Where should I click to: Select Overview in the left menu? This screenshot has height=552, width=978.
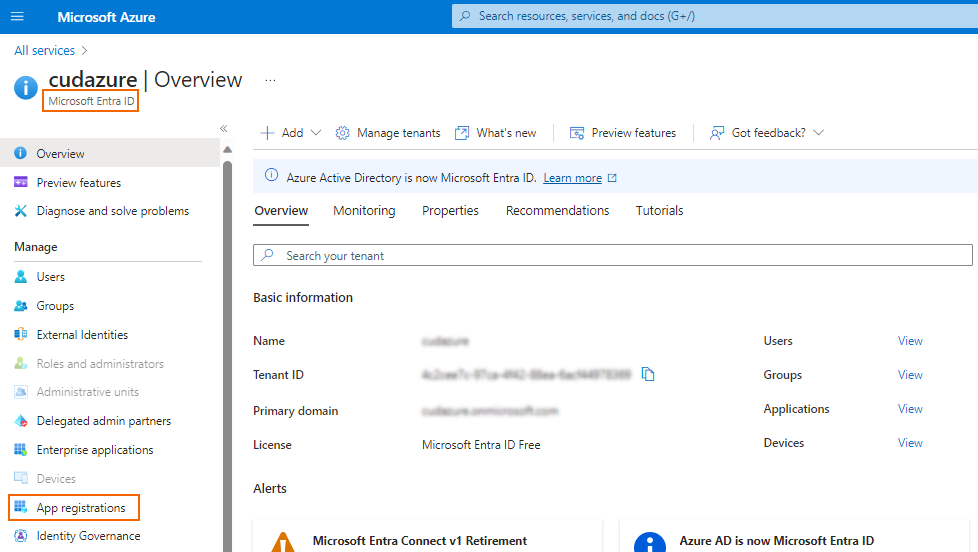(x=110, y=153)
